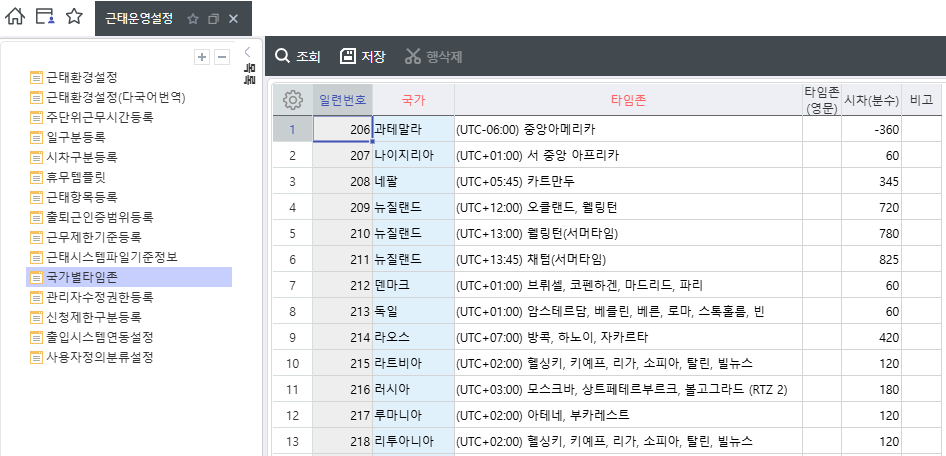Open the user window menu icon
The height and width of the screenshot is (456, 946).
click(x=44, y=17)
